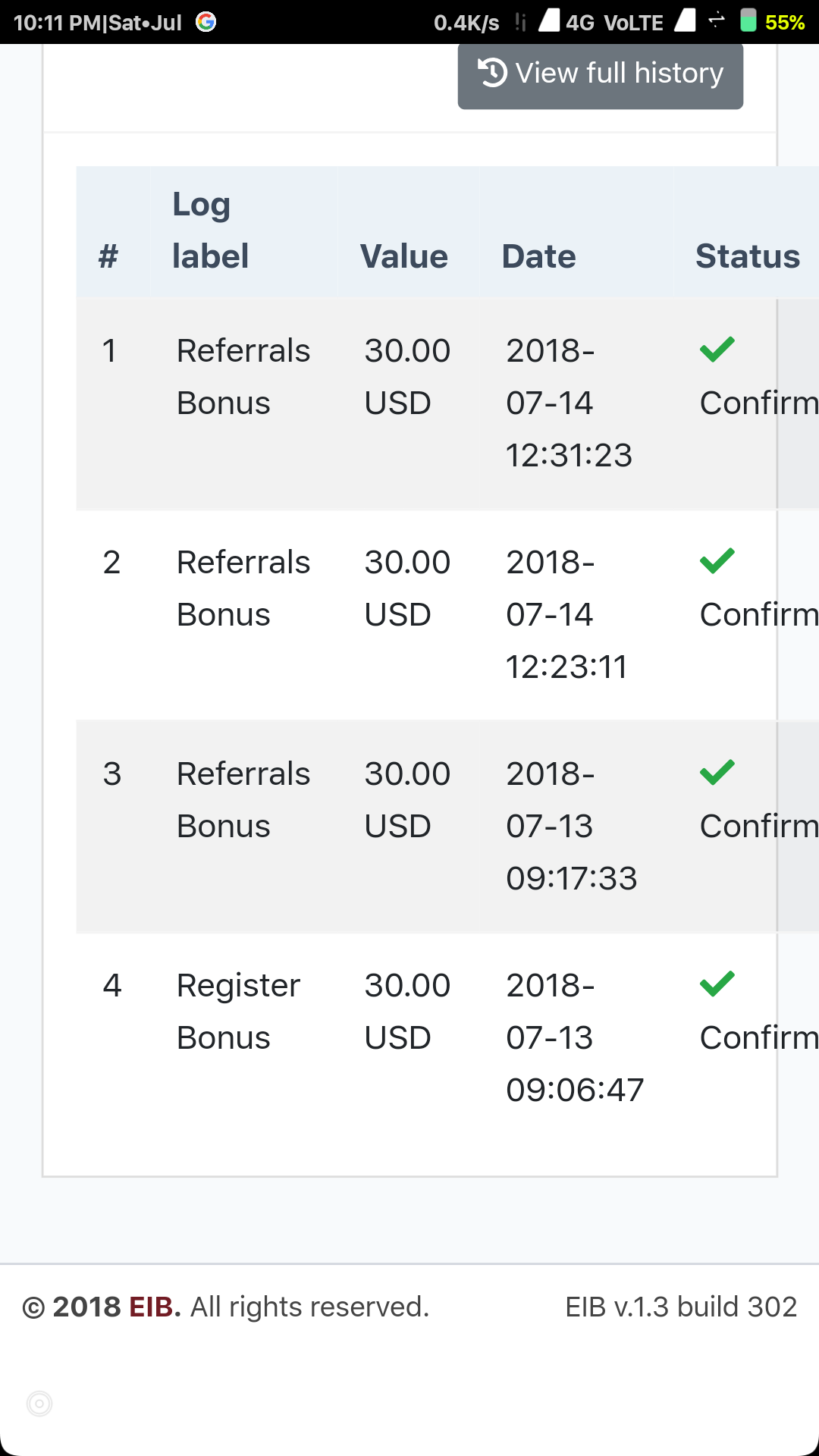Screen dimensions: 819x1456
Task: Tap the green checkmark in row 4
Action: (717, 984)
